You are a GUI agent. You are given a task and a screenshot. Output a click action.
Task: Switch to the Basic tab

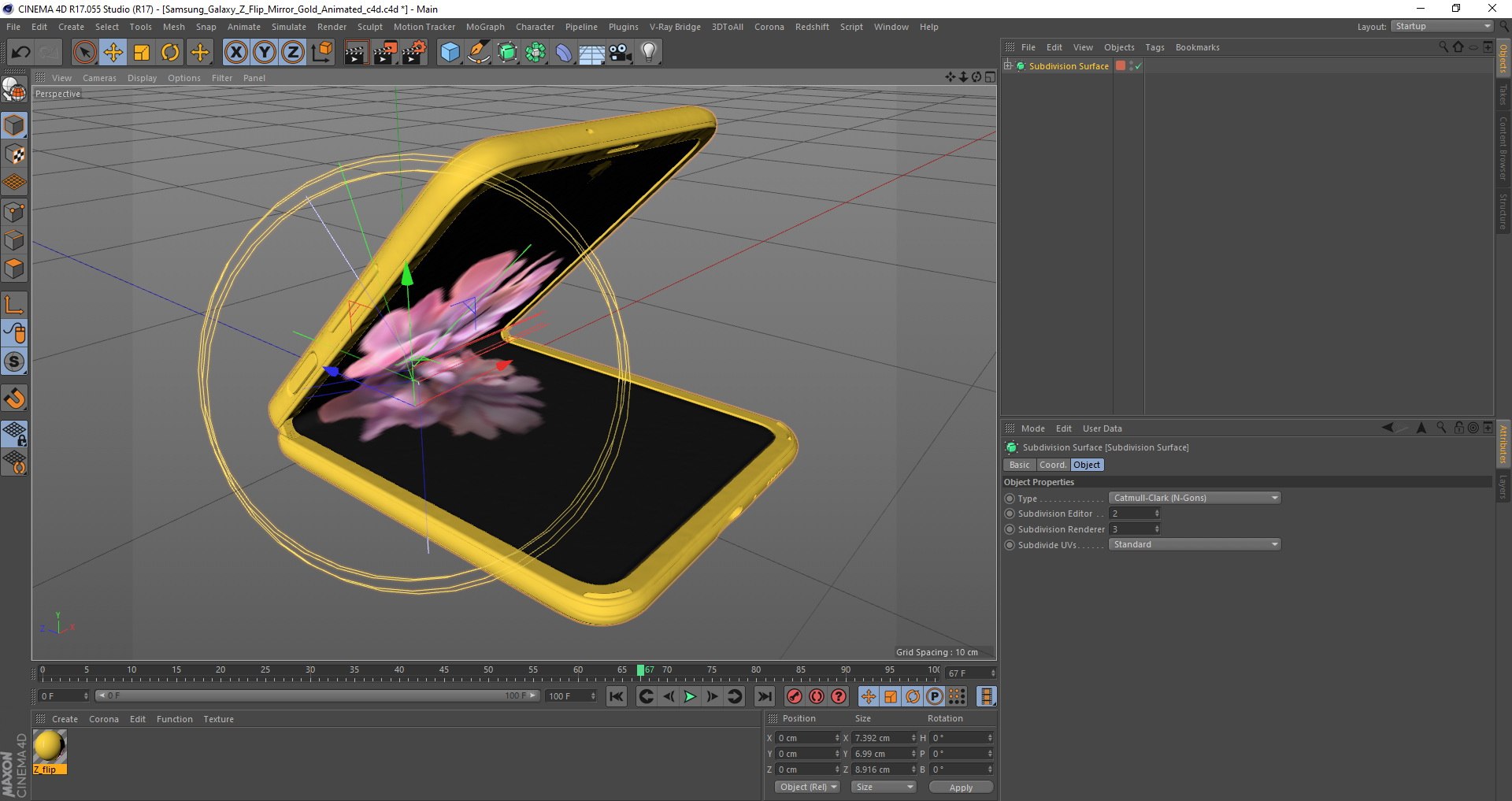tap(1019, 465)
